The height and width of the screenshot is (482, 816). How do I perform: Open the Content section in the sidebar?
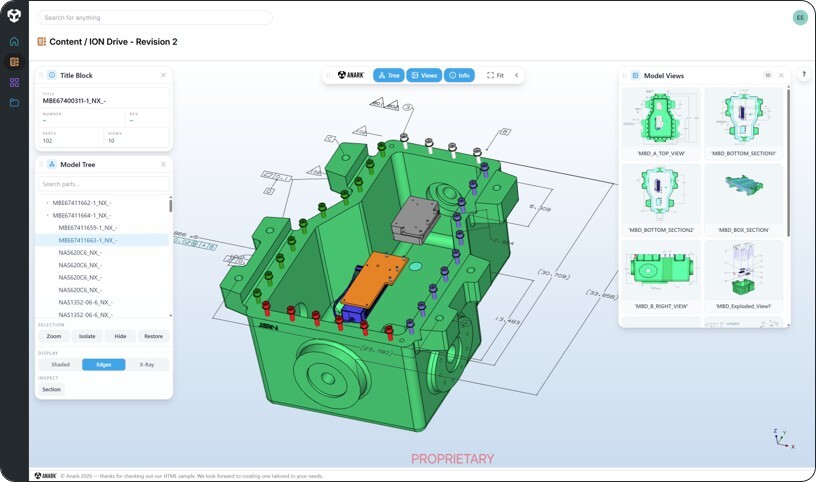14,61
